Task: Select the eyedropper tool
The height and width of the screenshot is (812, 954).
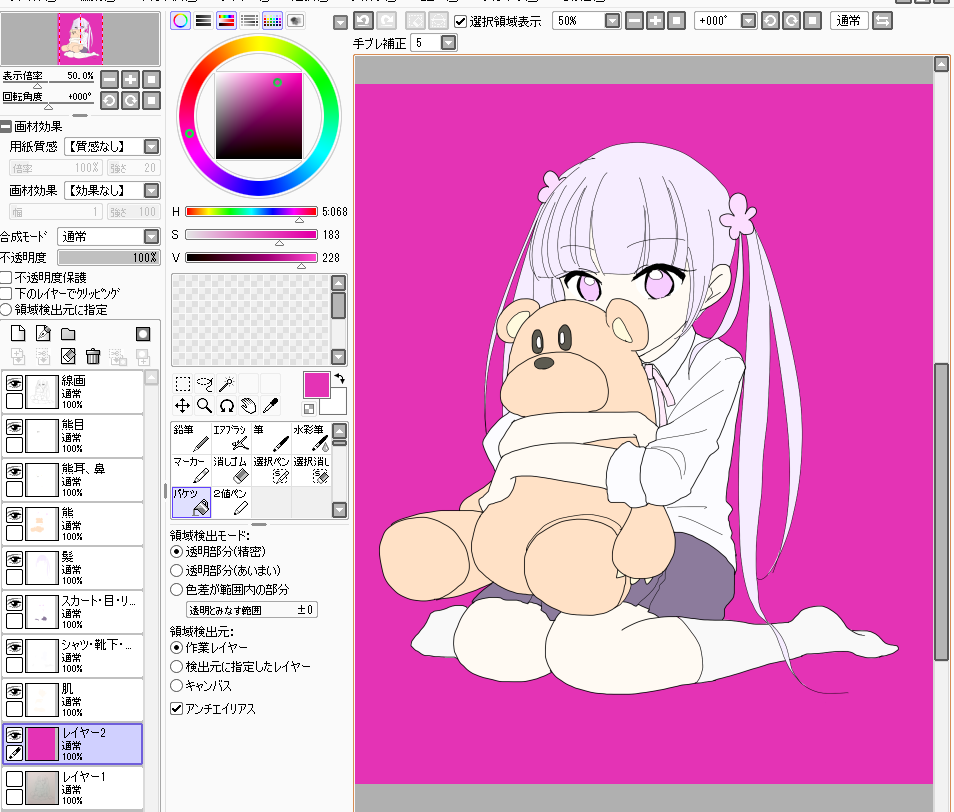Action: (270, 406)
